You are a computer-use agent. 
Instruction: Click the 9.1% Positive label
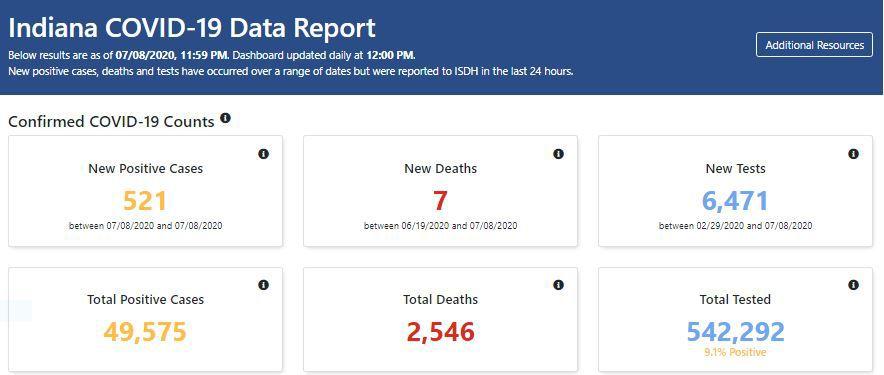pyautogui.click(x=735, y=352)
